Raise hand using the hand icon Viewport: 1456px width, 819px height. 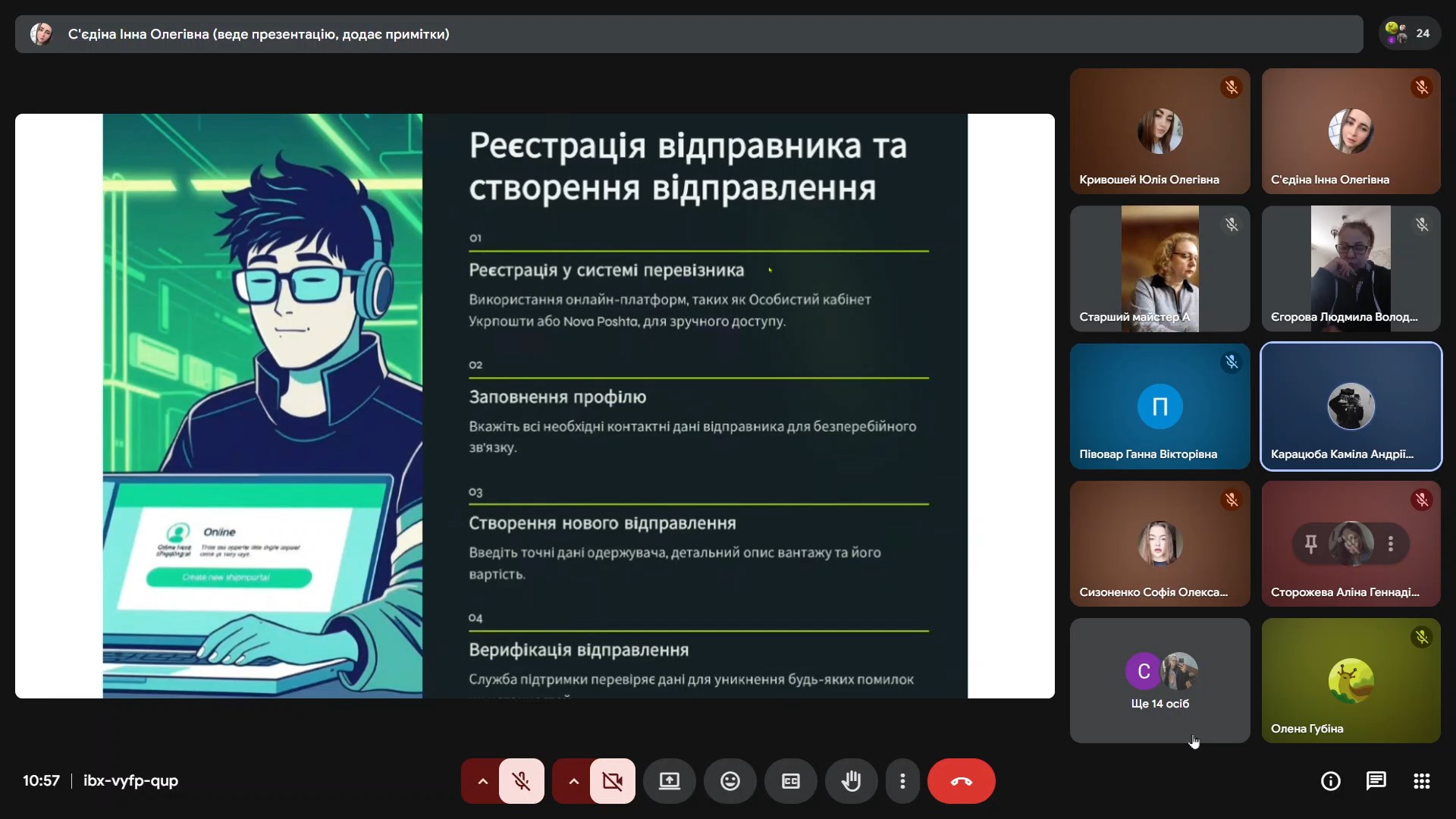pos(851,781)
